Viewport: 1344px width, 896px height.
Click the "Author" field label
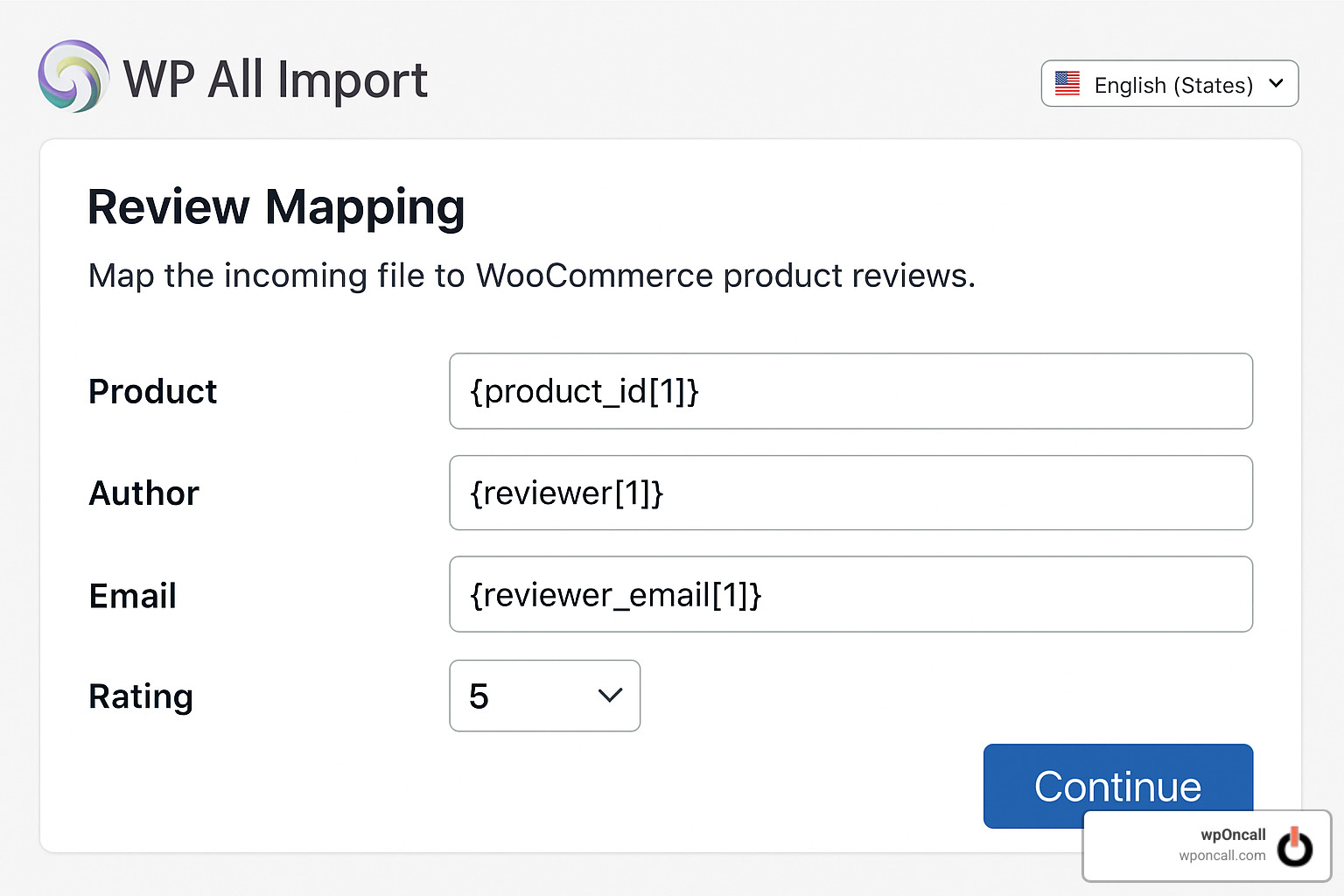pyautogui.click(x=144, y=493)
